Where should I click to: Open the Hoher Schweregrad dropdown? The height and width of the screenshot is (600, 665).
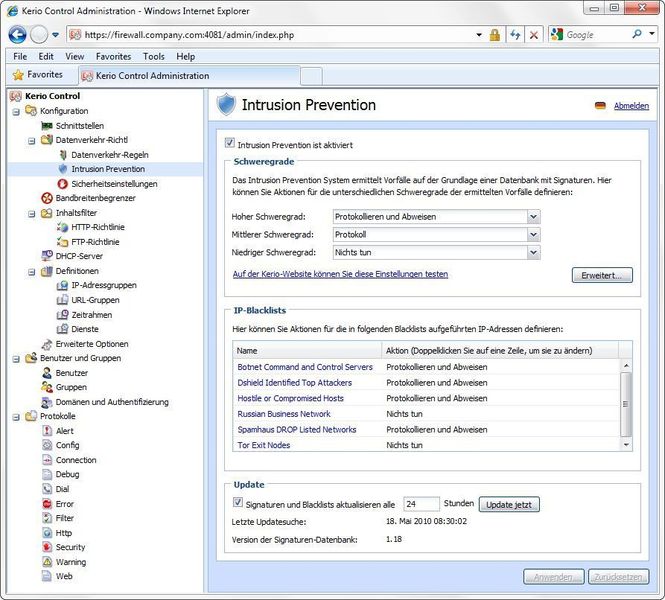(534, 217)
